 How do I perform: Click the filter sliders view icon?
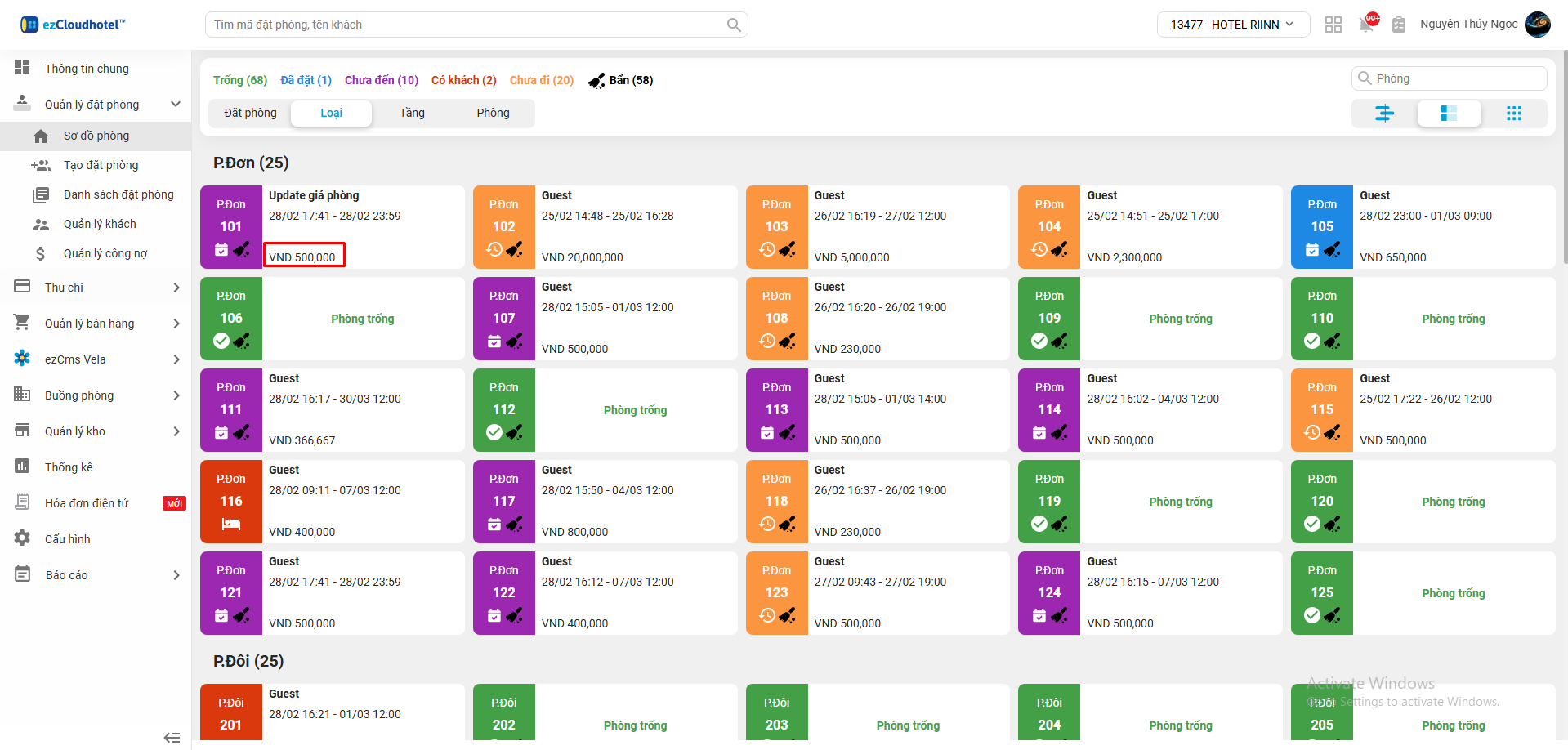pos(1383,114)
